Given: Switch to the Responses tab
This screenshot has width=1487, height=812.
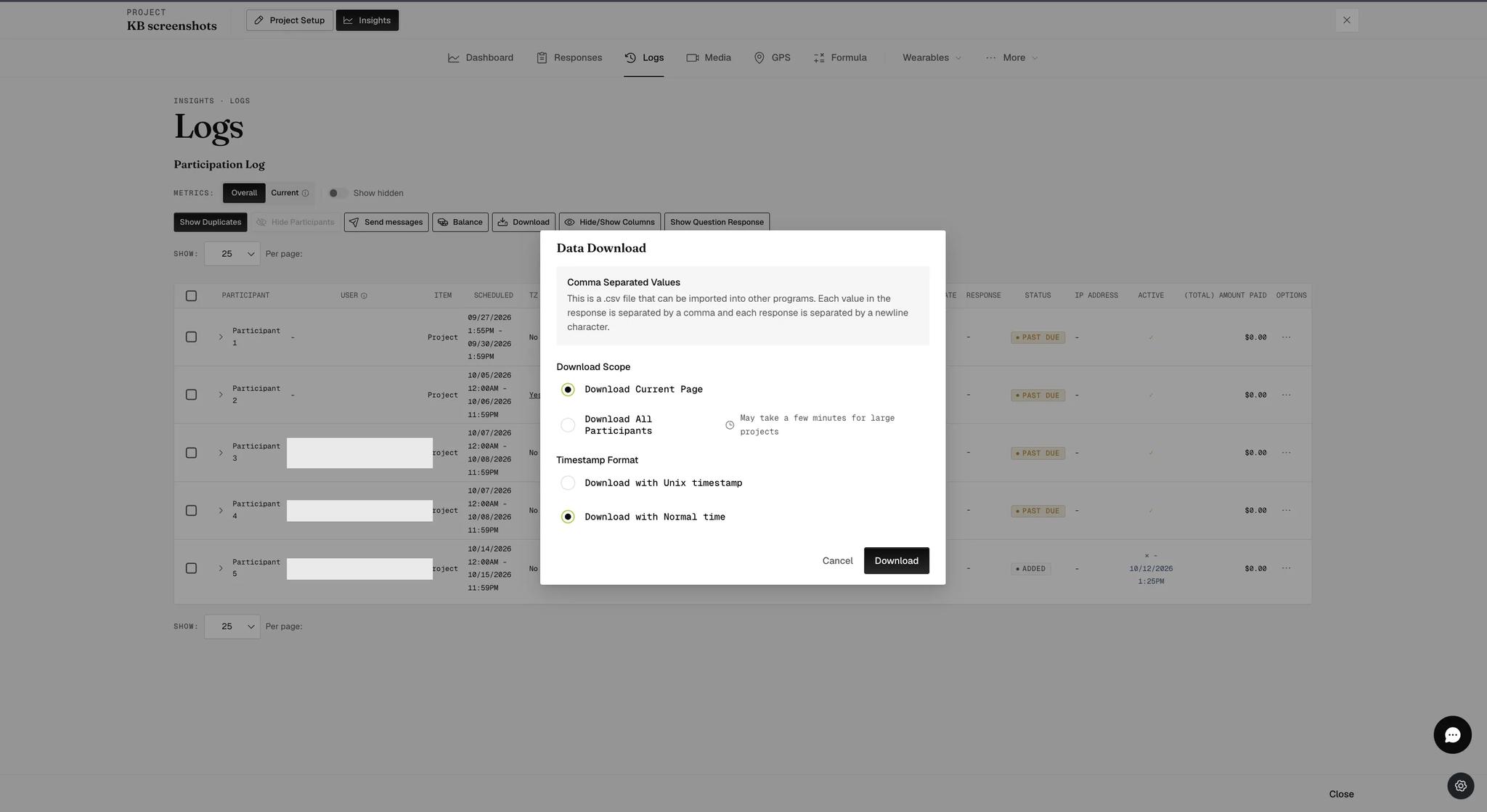Looking at the screenshot, I should 569,58.
